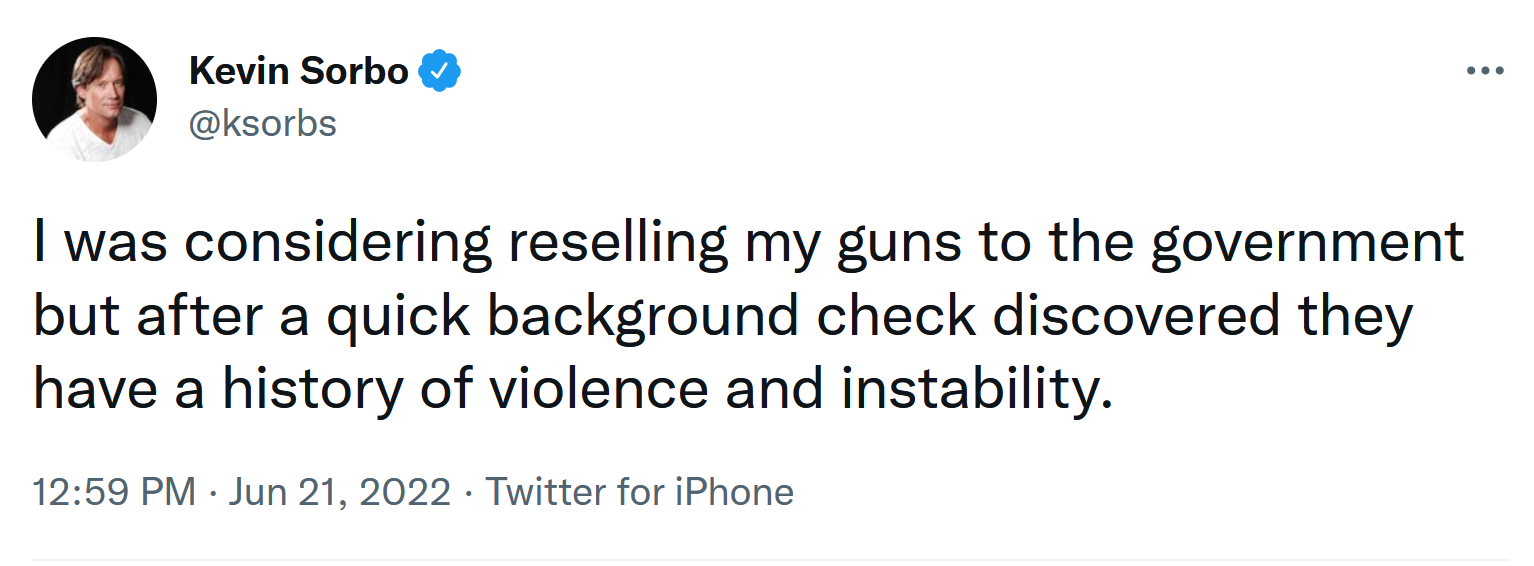Click the word "government" in the tweet
The image size is (1534, 566).
(x=1307, y=244)
